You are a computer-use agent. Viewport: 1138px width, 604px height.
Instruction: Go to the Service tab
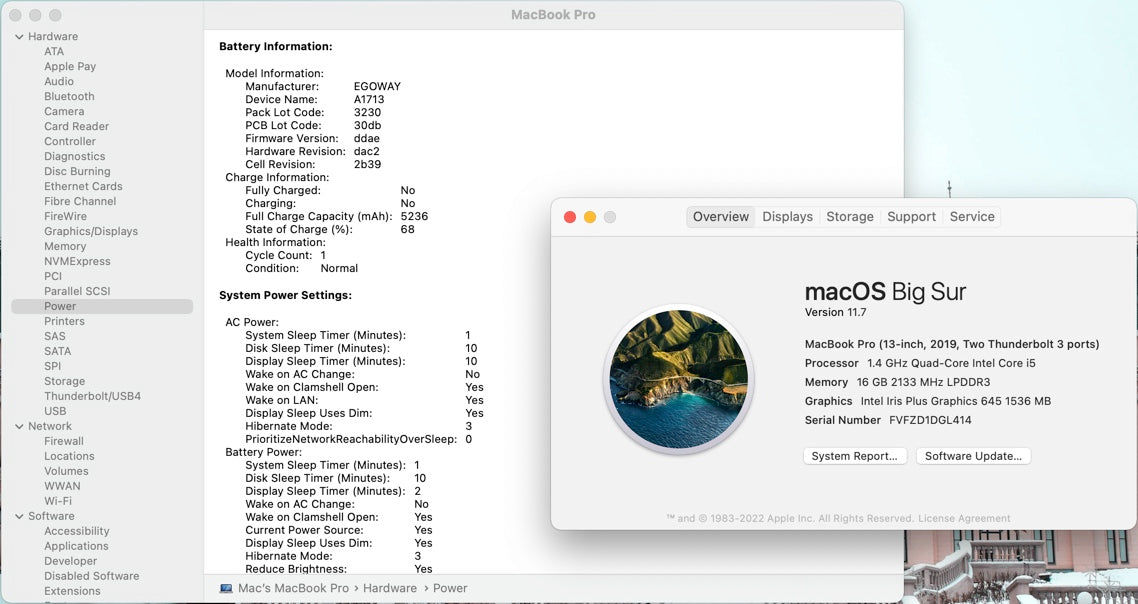pyautogui.click(x=971, y=217)
